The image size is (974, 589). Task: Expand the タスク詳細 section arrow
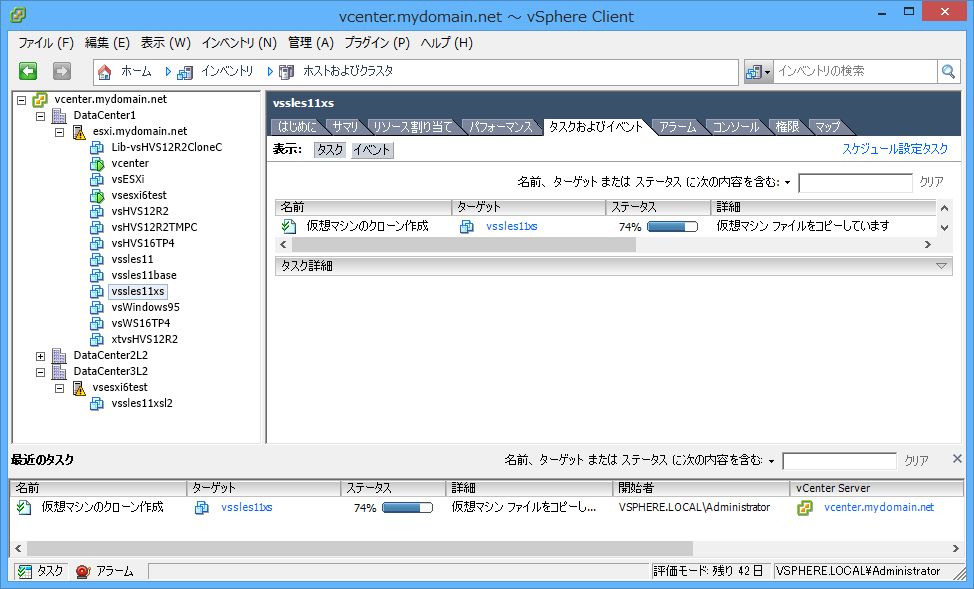click(x=942, y=266)
